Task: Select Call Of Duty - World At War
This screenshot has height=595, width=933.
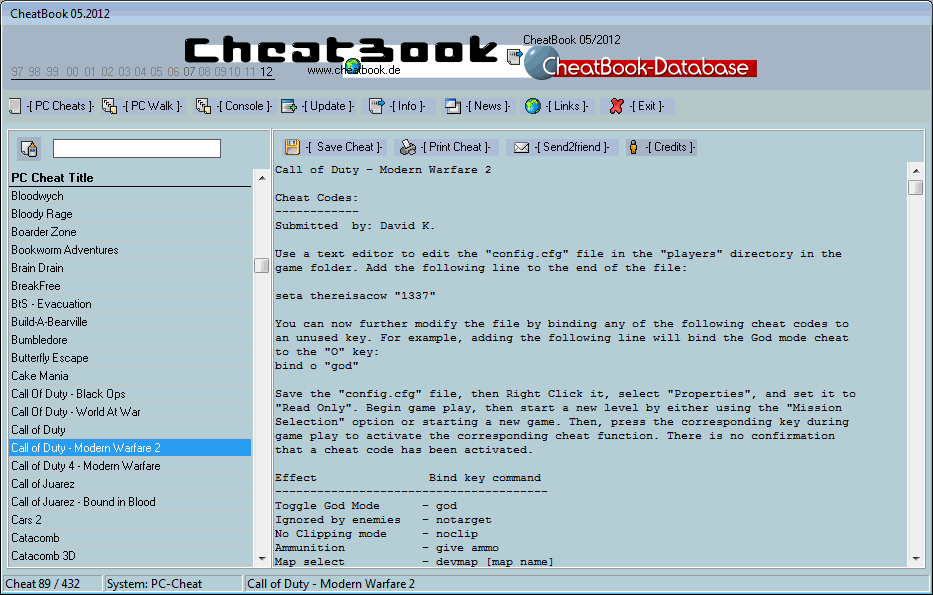Action: pyautogui.click(x=130, y=412)
